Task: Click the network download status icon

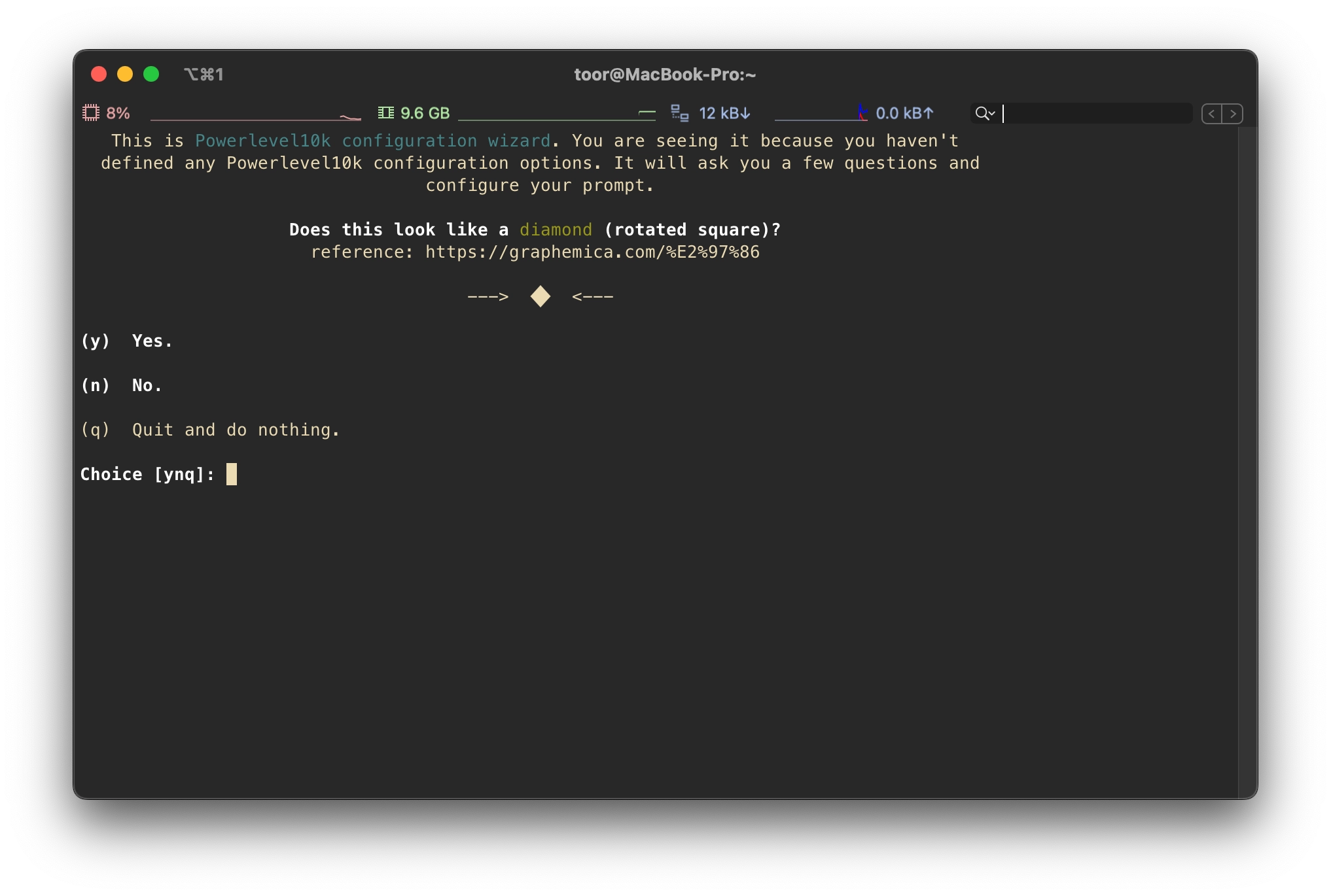Action: coord(680,113)
